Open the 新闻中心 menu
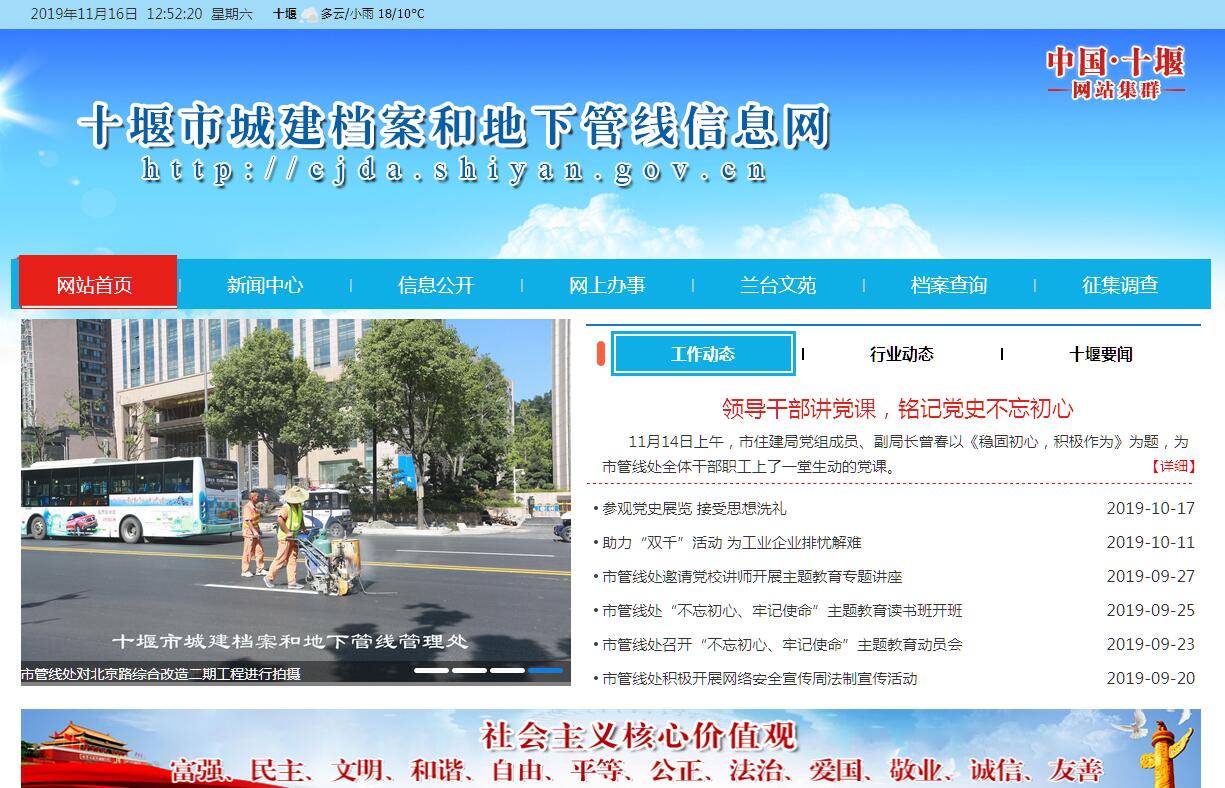 point(265,285)
